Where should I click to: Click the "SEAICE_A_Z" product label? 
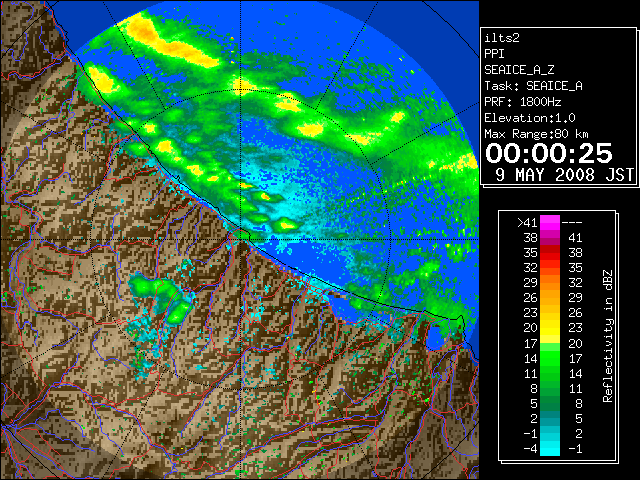click(519, 70)
